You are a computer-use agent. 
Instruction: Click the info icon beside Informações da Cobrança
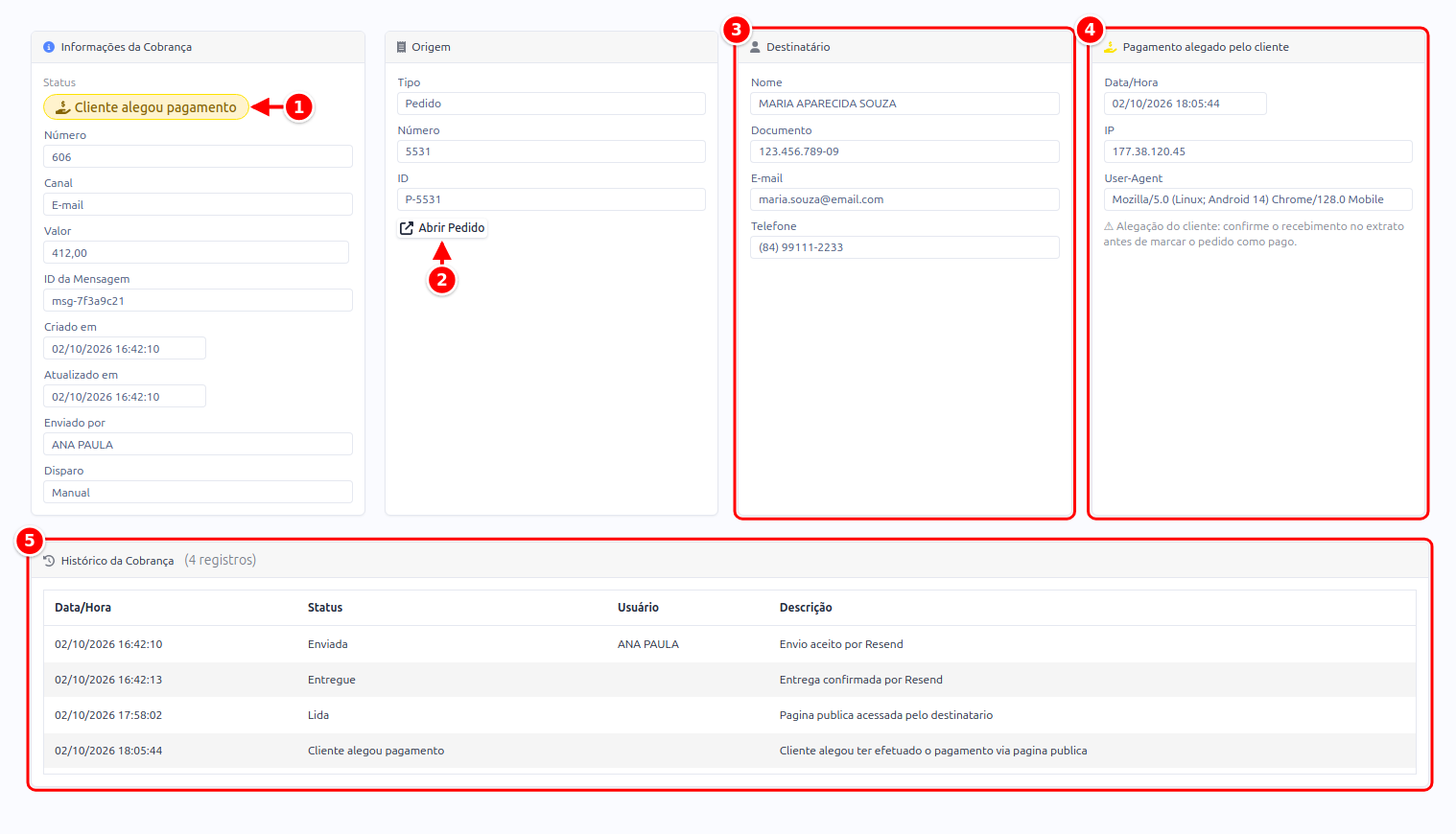point(49,47)
